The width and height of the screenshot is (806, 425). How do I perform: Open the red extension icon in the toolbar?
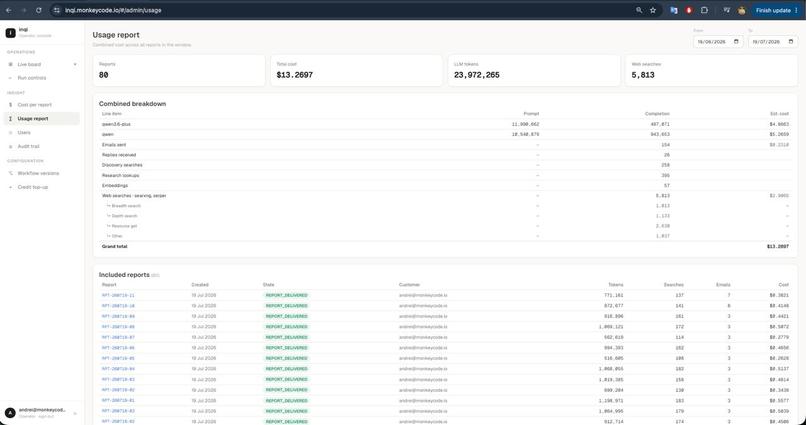[x=689, y=10]
